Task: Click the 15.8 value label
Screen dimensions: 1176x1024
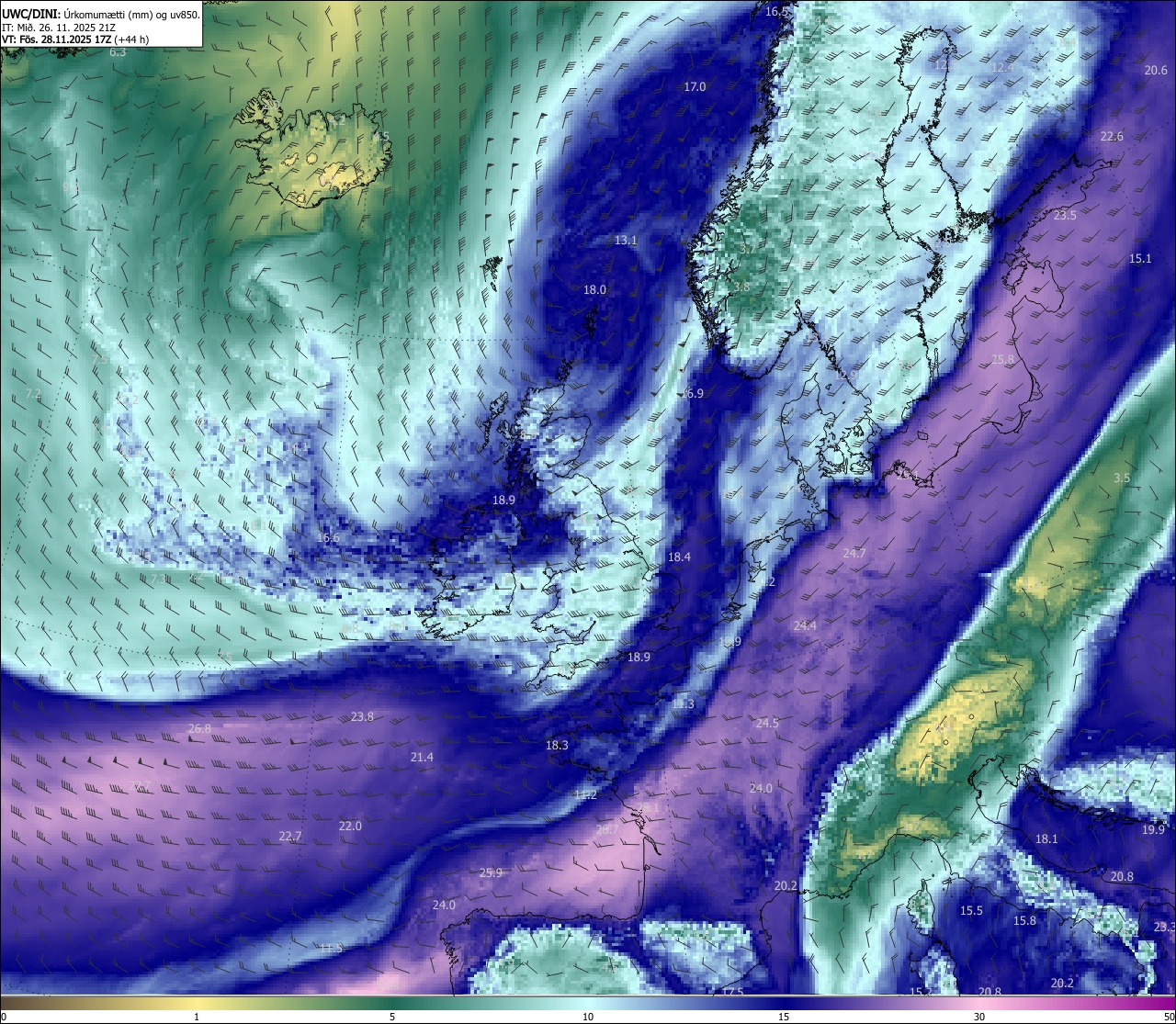Action: (1024, 920)
